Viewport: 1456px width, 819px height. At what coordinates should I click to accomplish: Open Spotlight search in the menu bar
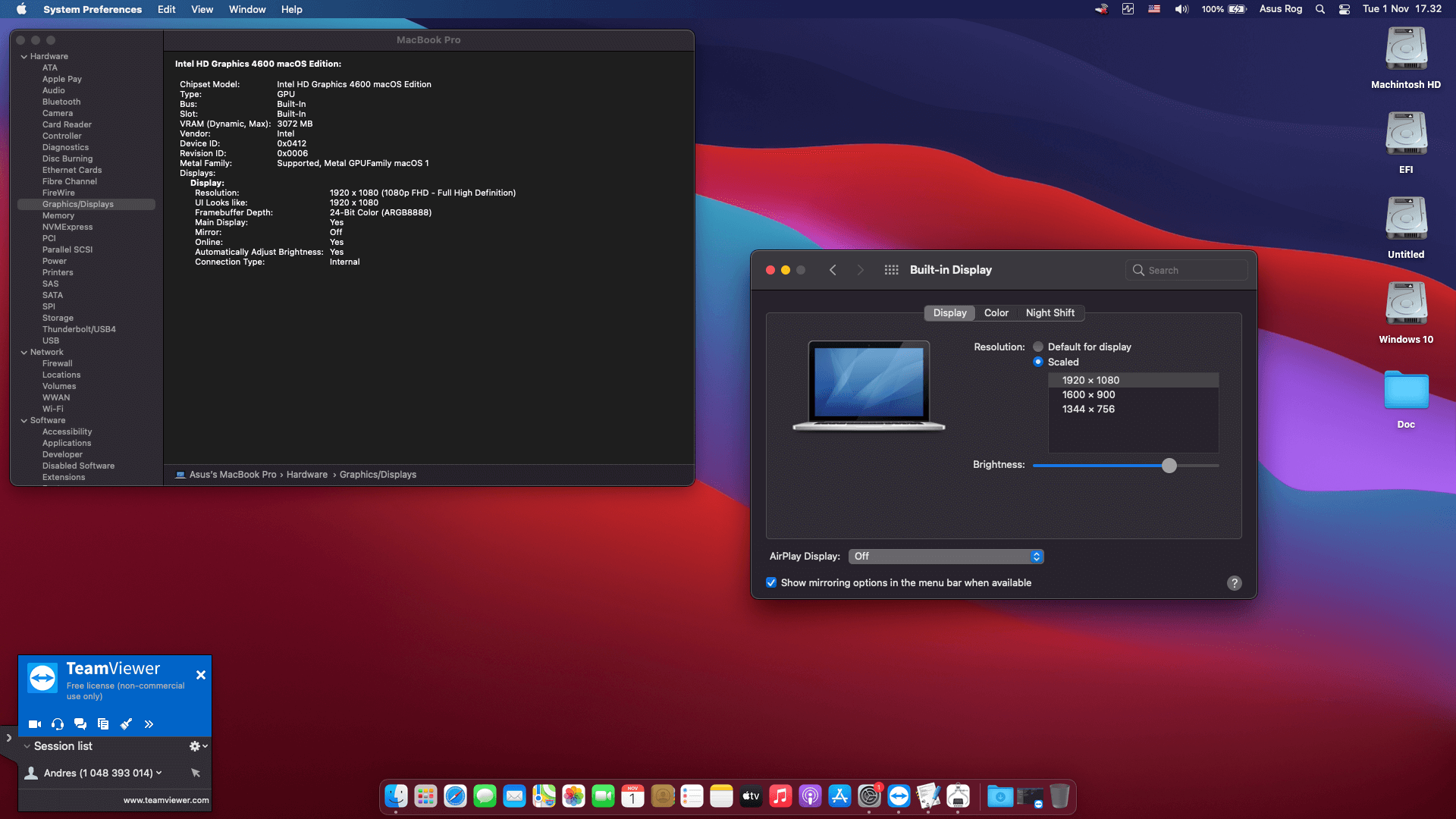pos(1320,9)
